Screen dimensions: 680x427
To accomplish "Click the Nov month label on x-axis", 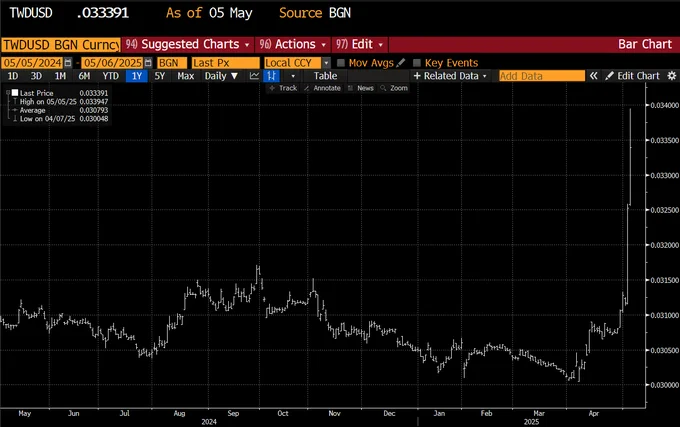I will (x=334, y=413).
